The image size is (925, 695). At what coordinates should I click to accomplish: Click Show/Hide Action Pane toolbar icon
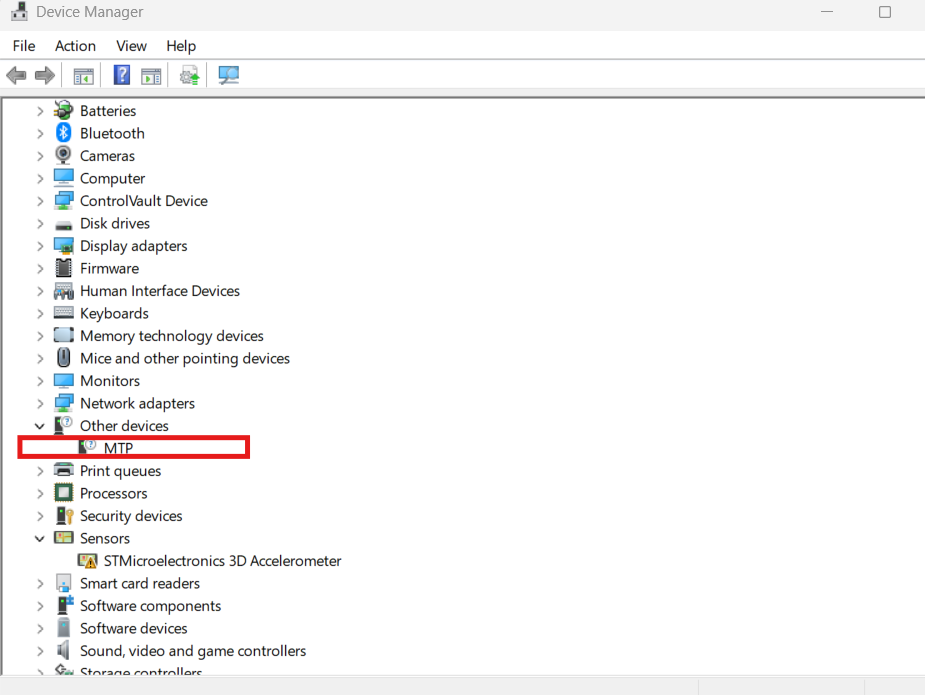[x=151, y=76]
